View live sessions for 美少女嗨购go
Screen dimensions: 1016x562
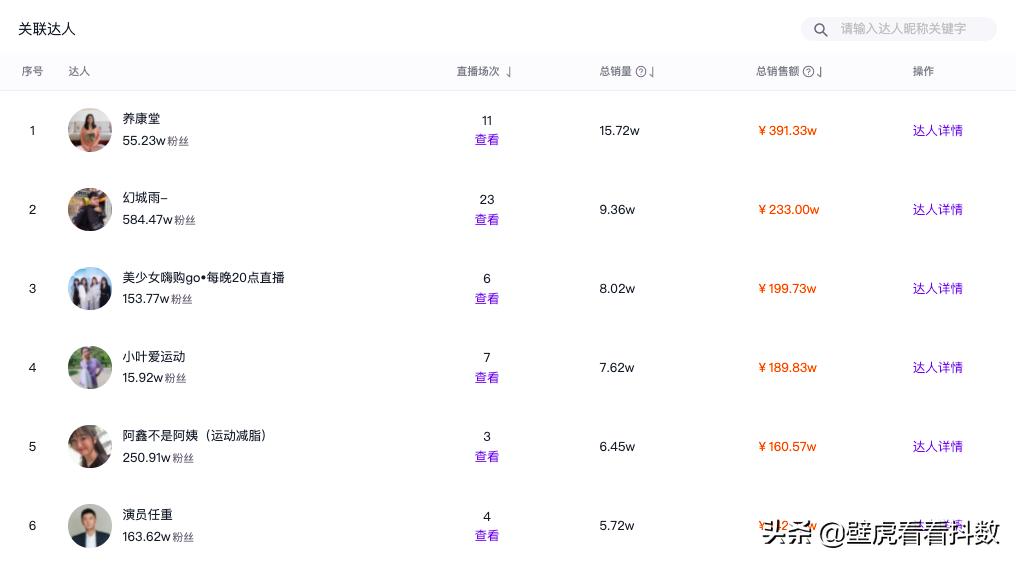click(x=487, y=299)
